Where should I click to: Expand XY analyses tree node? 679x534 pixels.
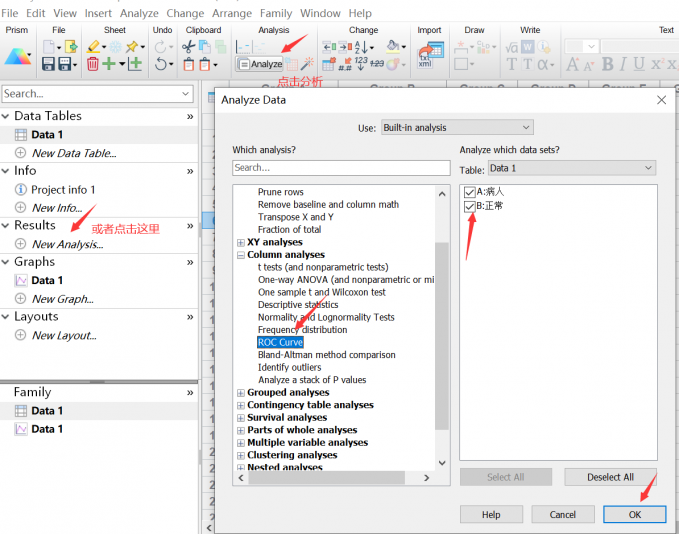[241, 243]
